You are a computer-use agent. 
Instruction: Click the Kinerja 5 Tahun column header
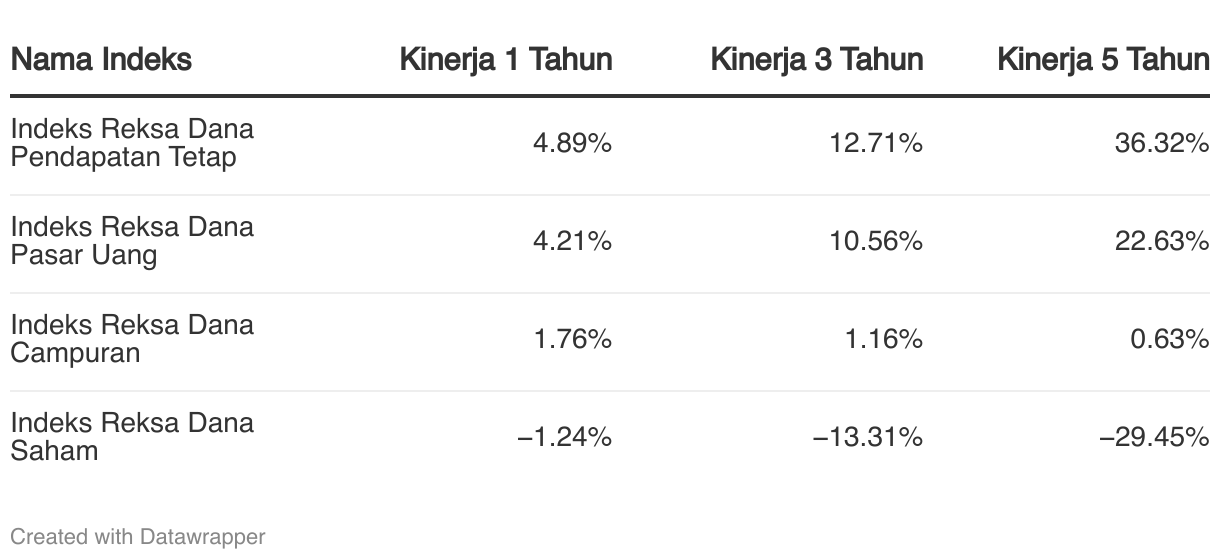click(x=1103, y=59)
